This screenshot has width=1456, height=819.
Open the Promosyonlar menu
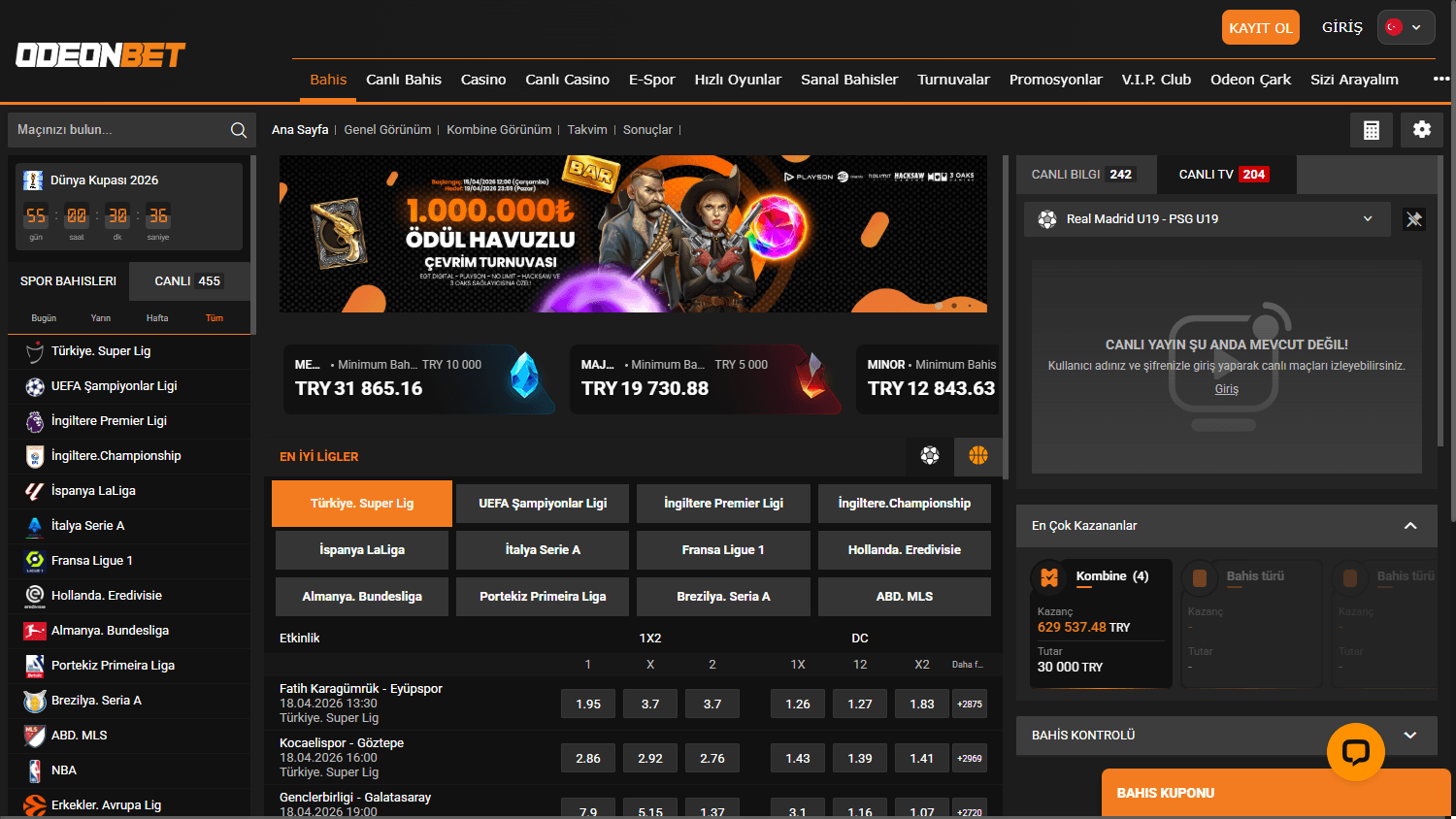pos(1055,80)
